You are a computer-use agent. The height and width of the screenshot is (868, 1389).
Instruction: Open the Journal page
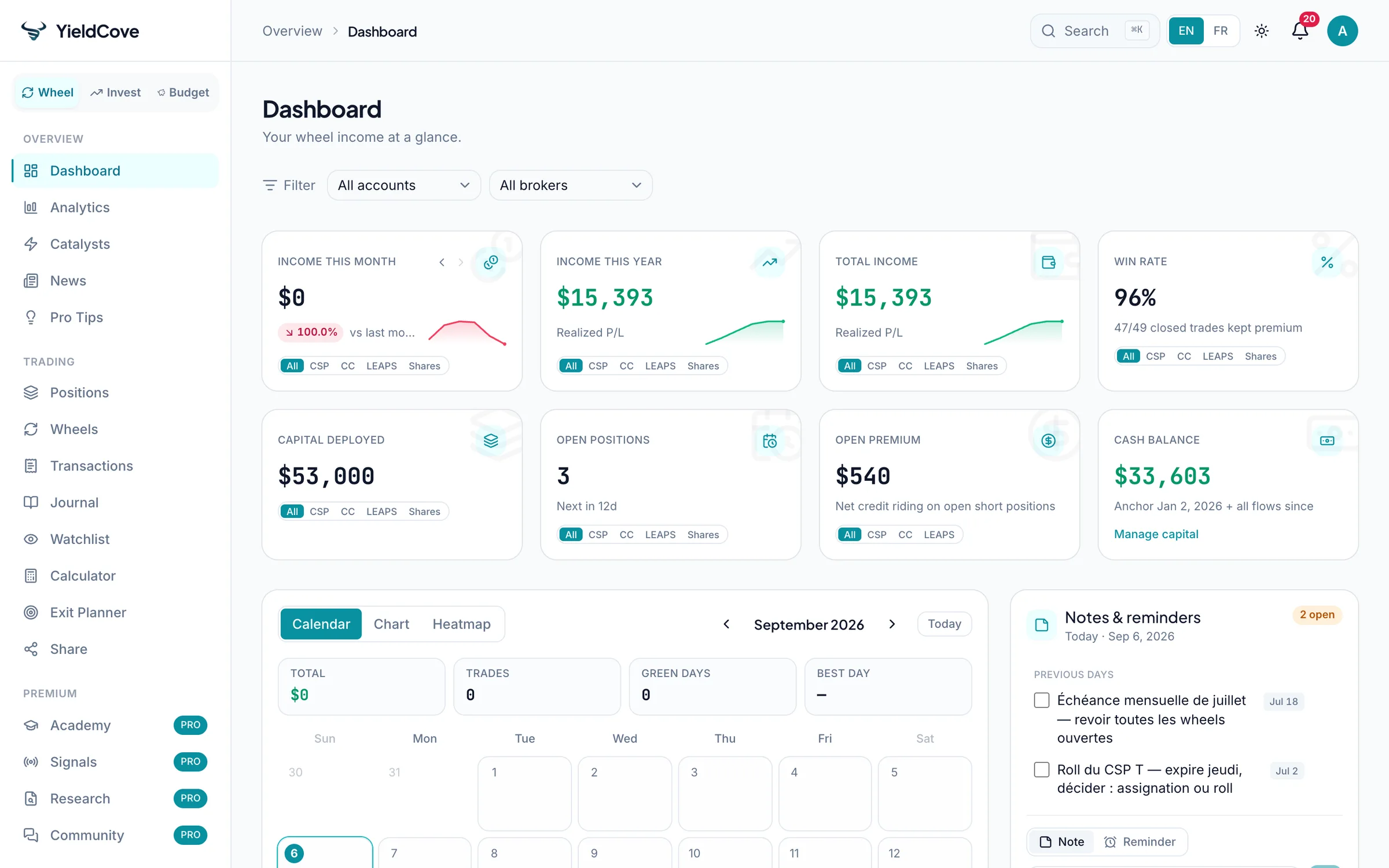pos(115,502)
